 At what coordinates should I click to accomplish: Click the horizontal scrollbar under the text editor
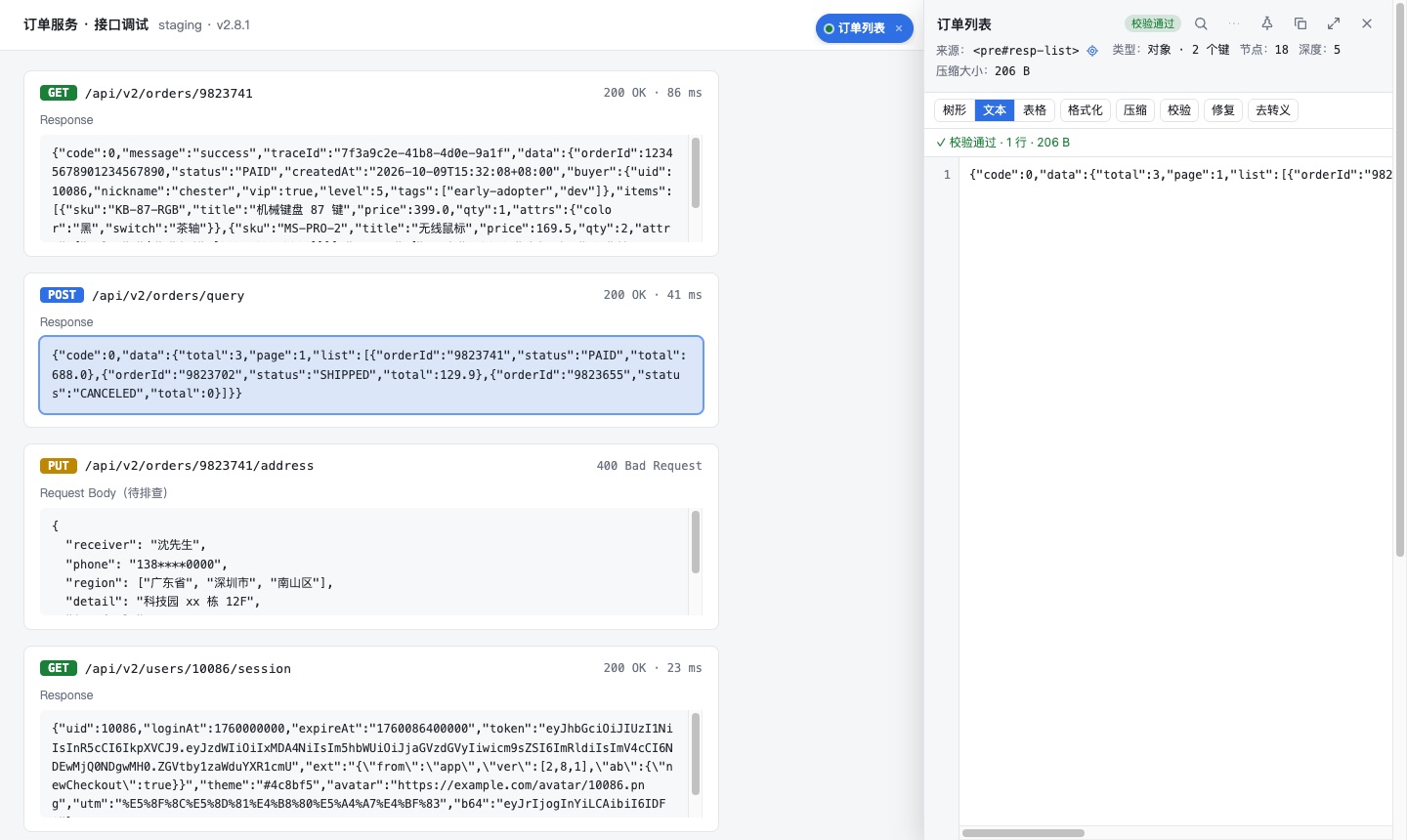coord(1023,833)
